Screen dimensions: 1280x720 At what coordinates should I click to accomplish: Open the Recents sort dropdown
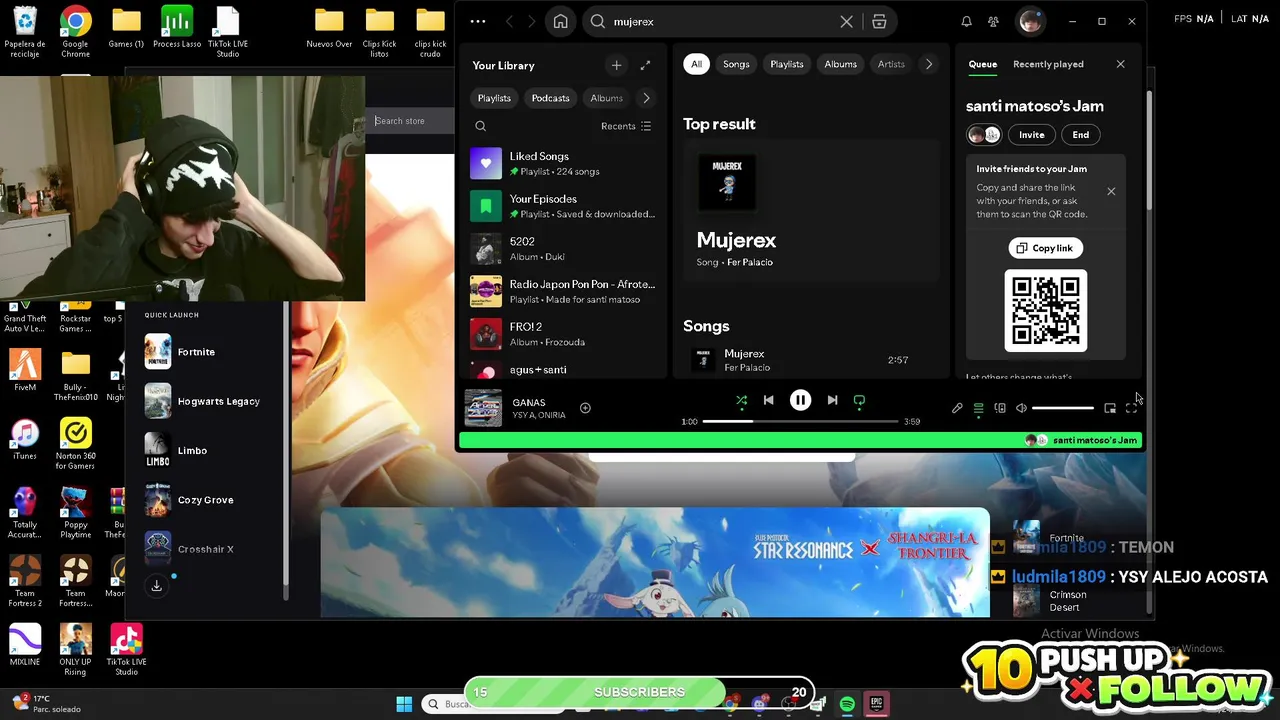tap(626, 126)
